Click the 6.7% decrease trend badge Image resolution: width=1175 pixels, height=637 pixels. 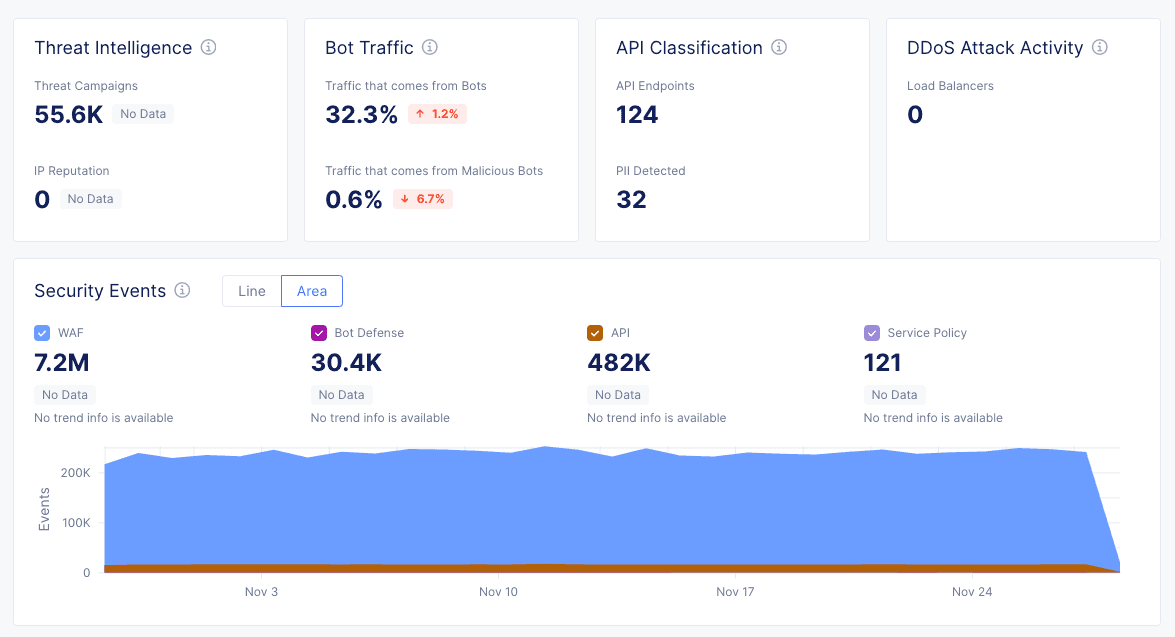(423, 199)
